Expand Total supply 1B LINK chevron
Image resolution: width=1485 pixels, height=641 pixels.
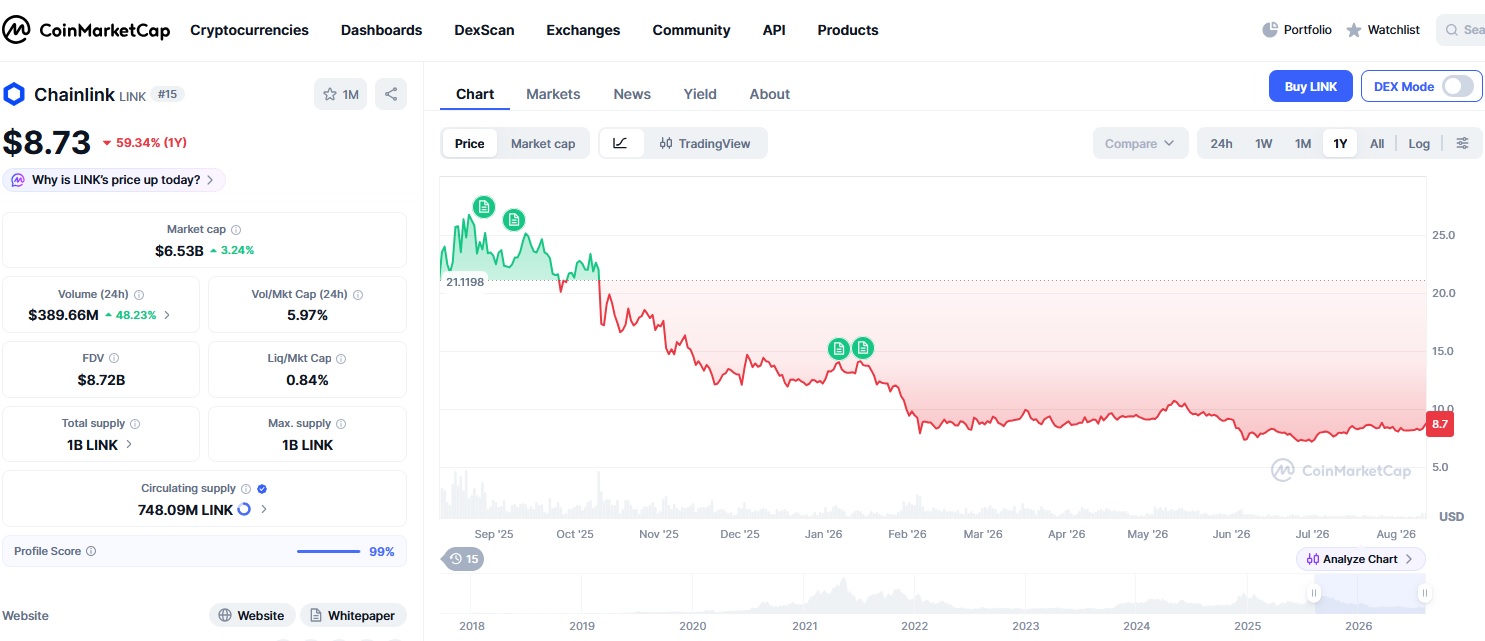point(129,444)
